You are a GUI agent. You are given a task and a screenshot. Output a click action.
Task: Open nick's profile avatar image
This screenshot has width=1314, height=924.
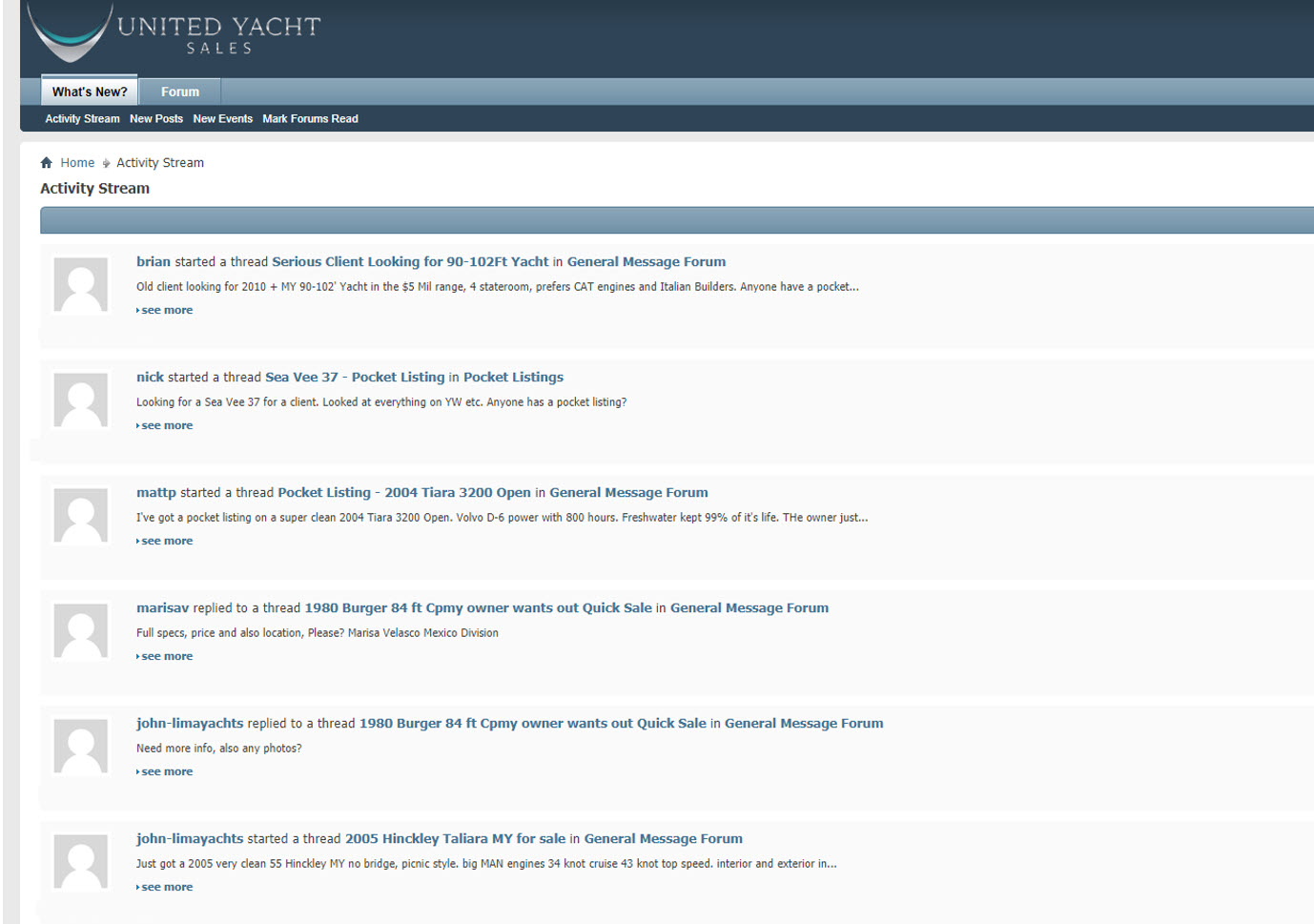coord(80,400)
